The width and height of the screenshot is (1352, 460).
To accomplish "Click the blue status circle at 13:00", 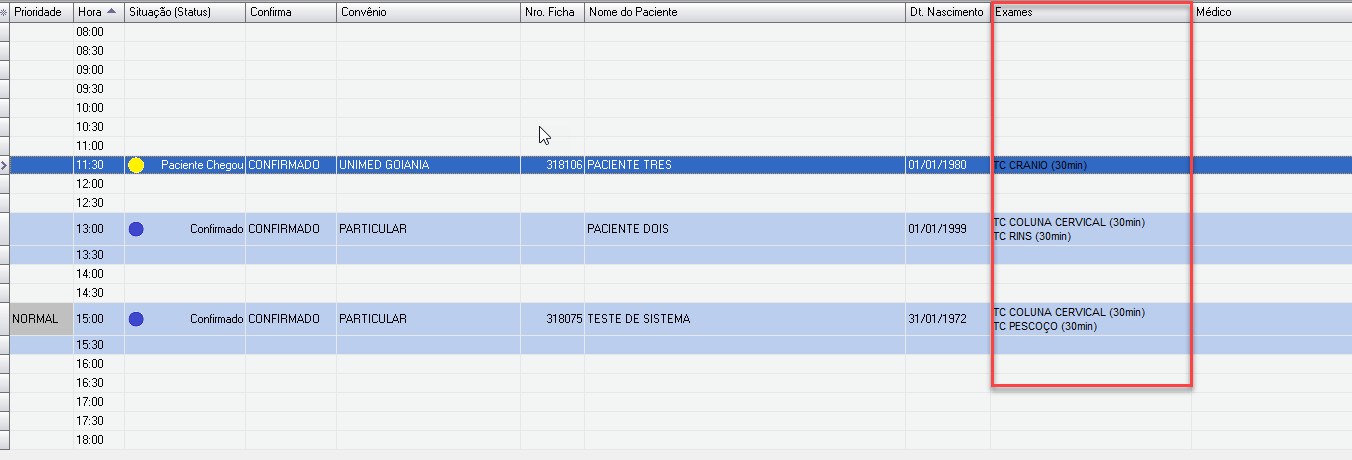I will [x=137, y=229].
